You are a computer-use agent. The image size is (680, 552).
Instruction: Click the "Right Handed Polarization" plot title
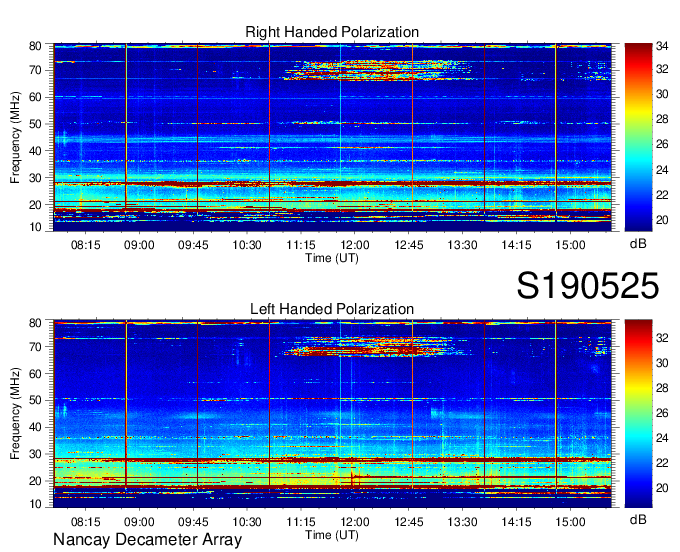point(332,32)
